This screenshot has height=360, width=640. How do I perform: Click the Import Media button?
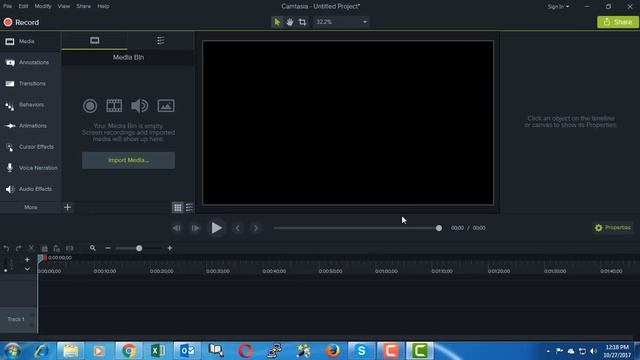point(129,160)
